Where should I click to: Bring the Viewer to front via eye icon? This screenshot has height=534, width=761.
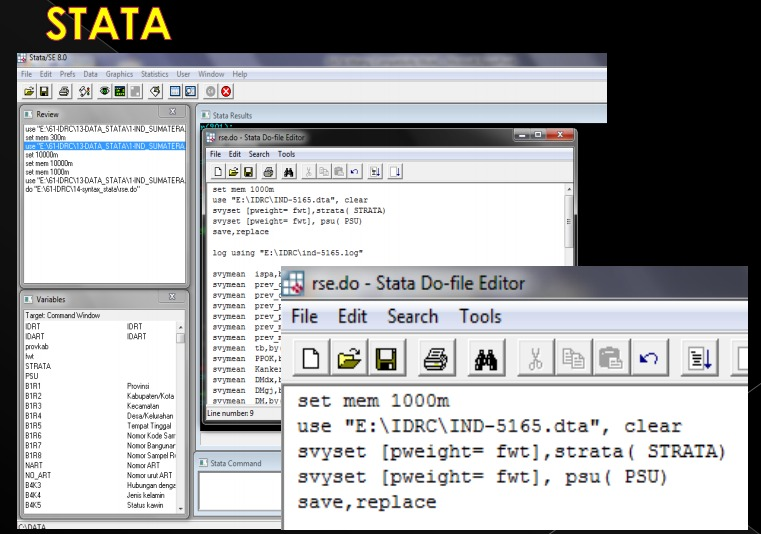(x=104, y=91)
